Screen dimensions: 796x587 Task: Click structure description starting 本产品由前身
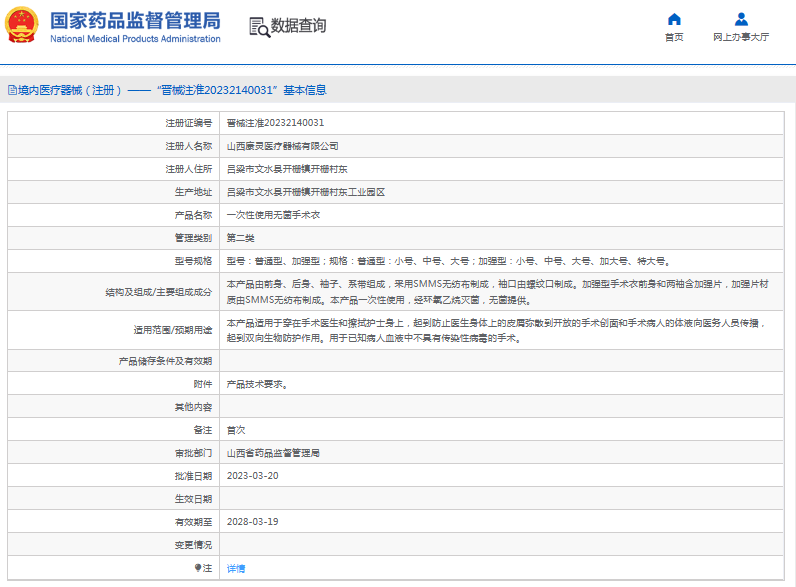tap(498, 292)
